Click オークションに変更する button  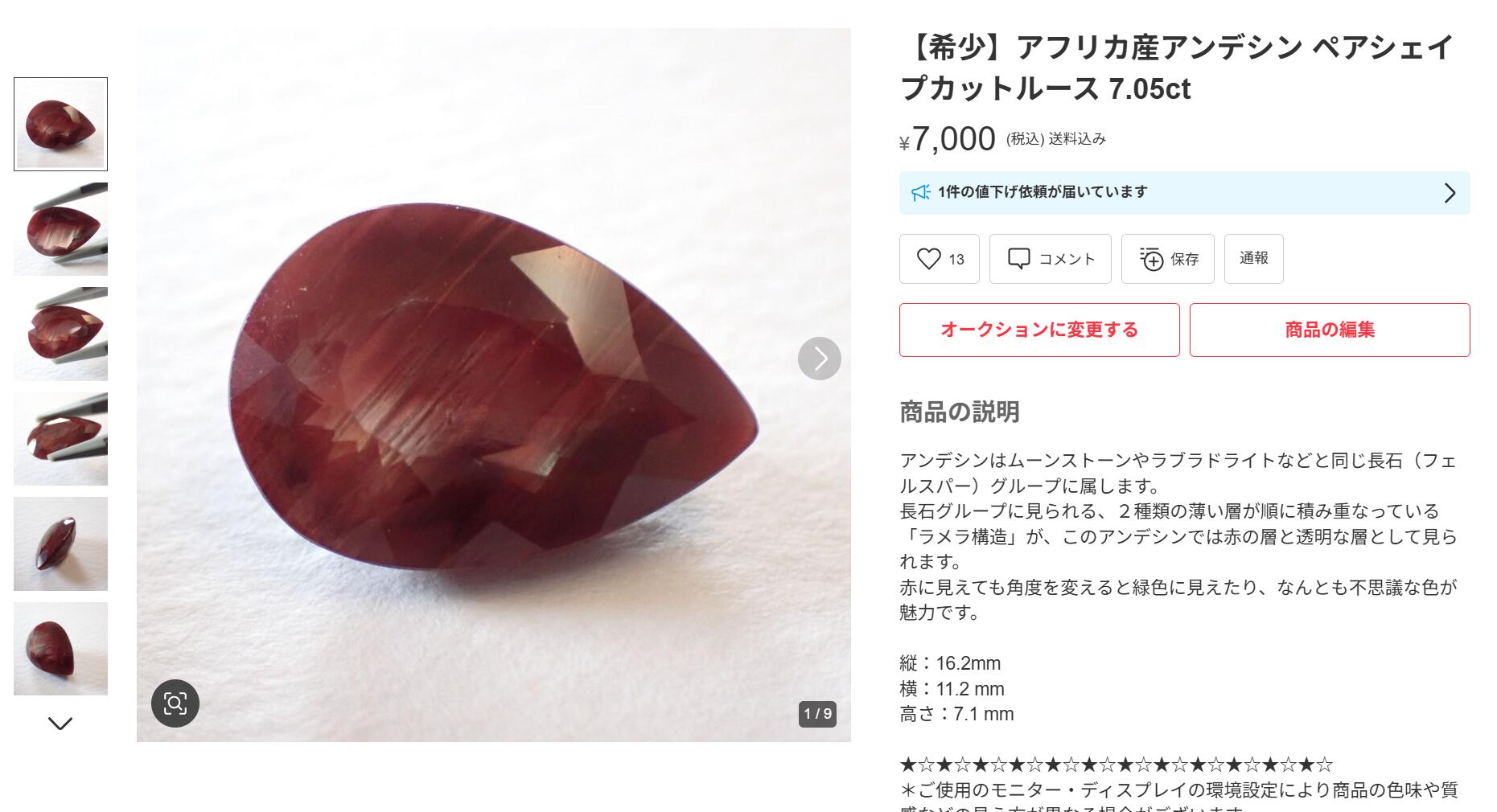click(x=1039, y=330)
